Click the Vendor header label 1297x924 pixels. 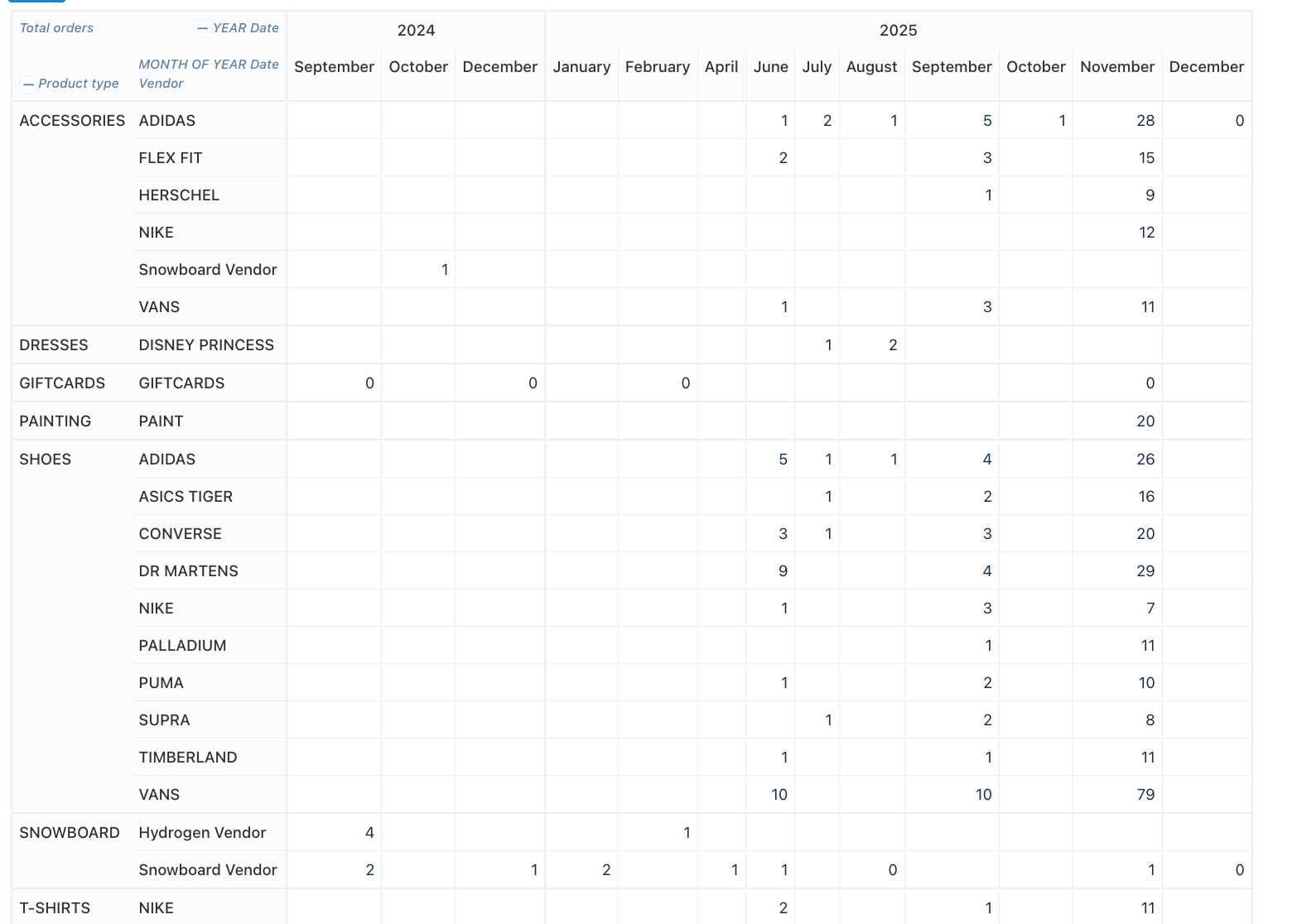click(x=161, y=84)
